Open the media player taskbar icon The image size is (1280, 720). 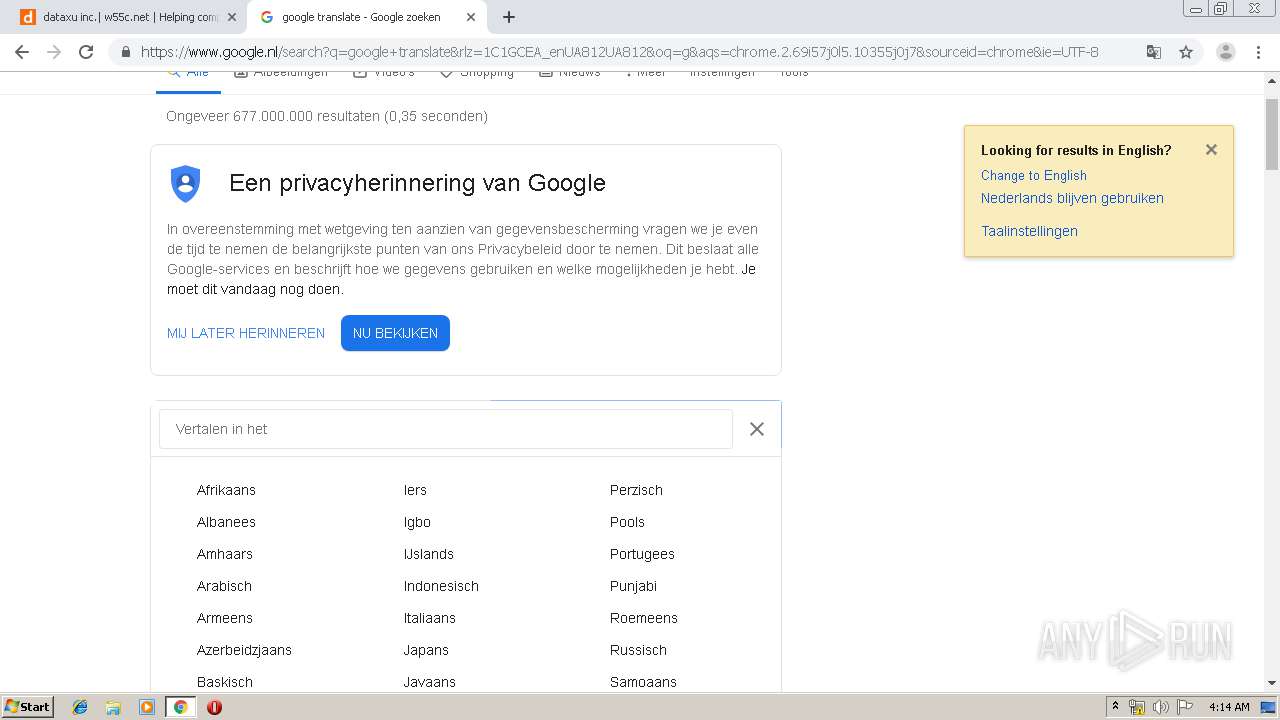click(147, 707)
